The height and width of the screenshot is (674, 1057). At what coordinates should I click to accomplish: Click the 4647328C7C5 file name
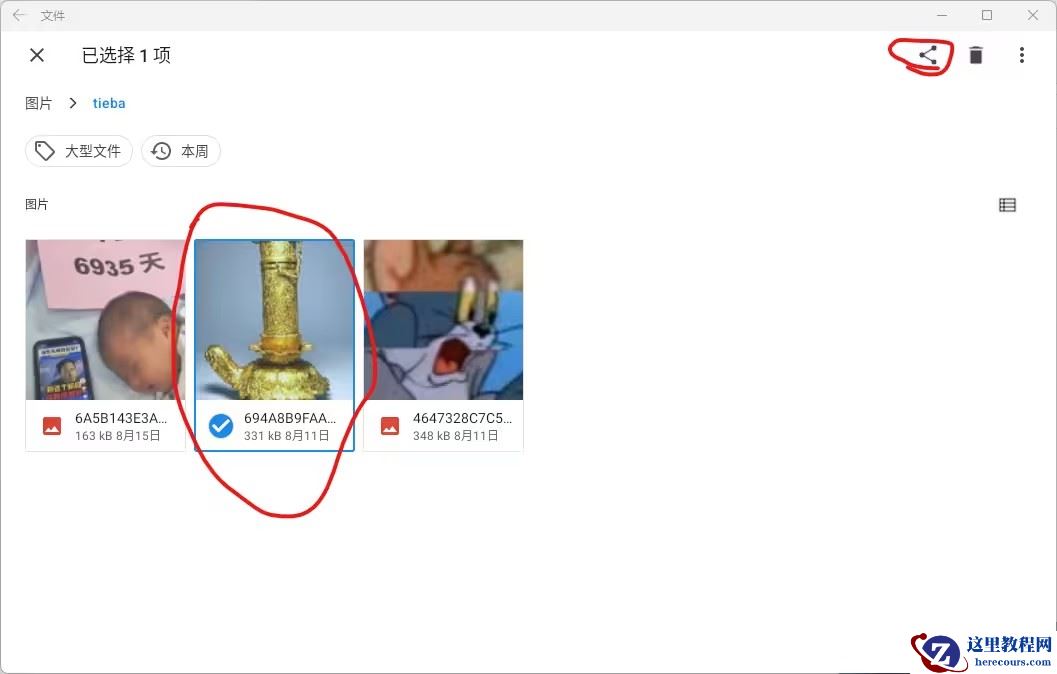(462, 419)
